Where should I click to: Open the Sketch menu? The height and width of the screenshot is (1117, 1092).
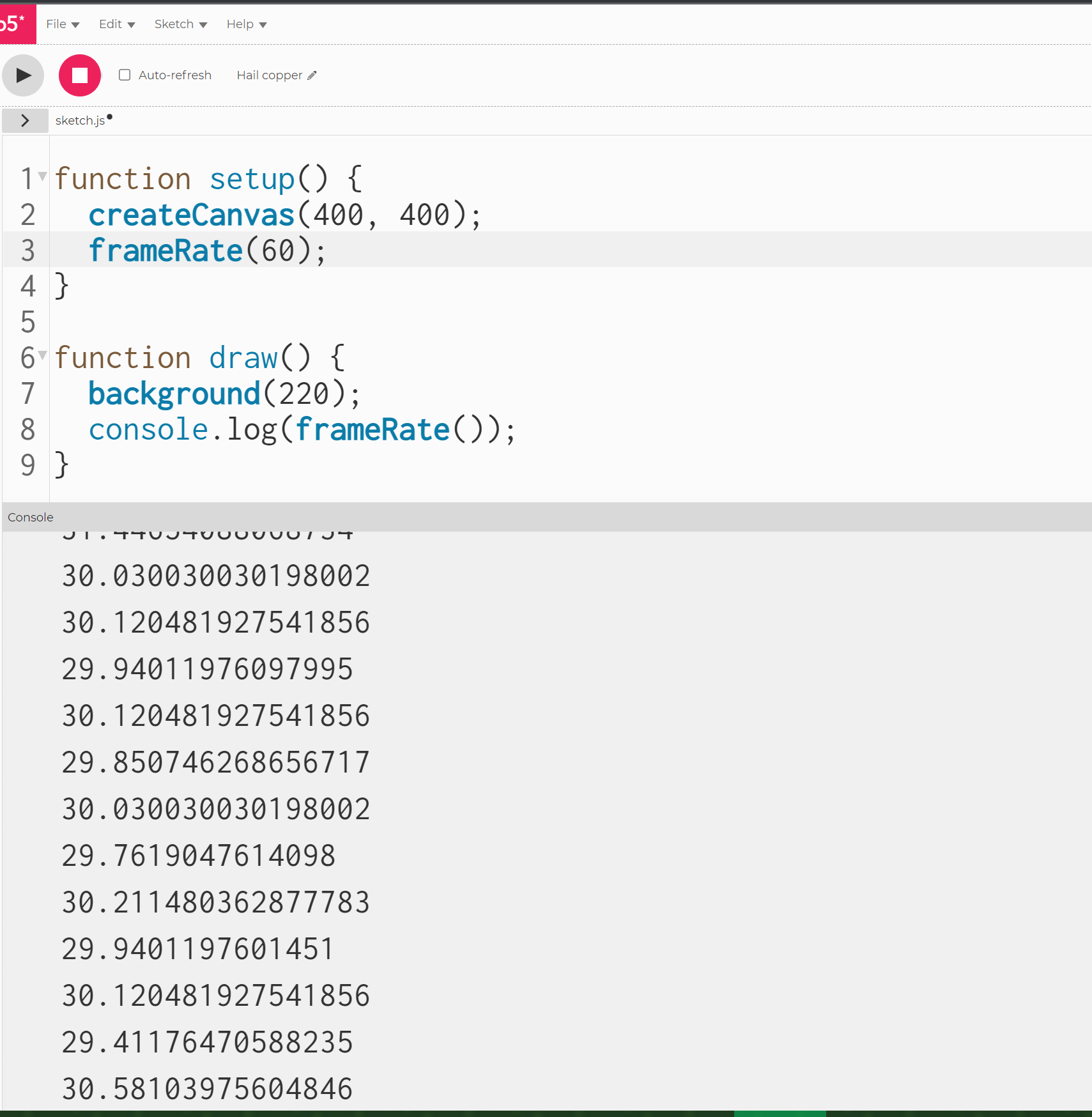(180, 24)
